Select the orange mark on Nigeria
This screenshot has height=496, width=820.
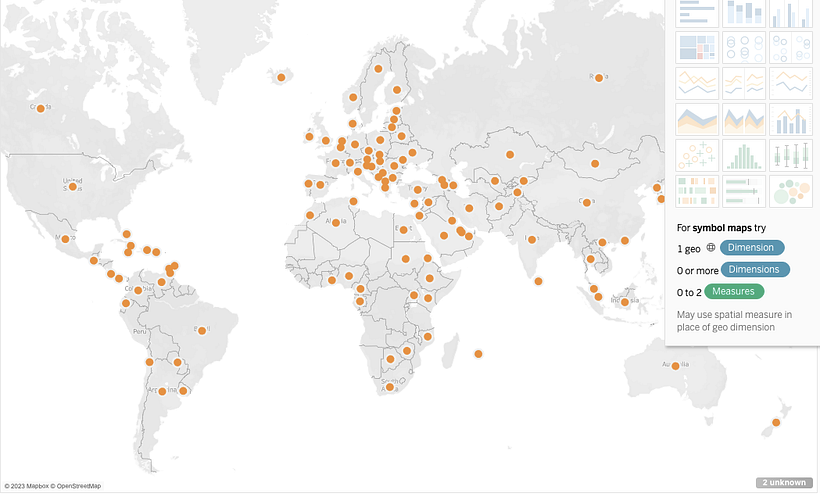pyautogui.click(x=349, y=276)
